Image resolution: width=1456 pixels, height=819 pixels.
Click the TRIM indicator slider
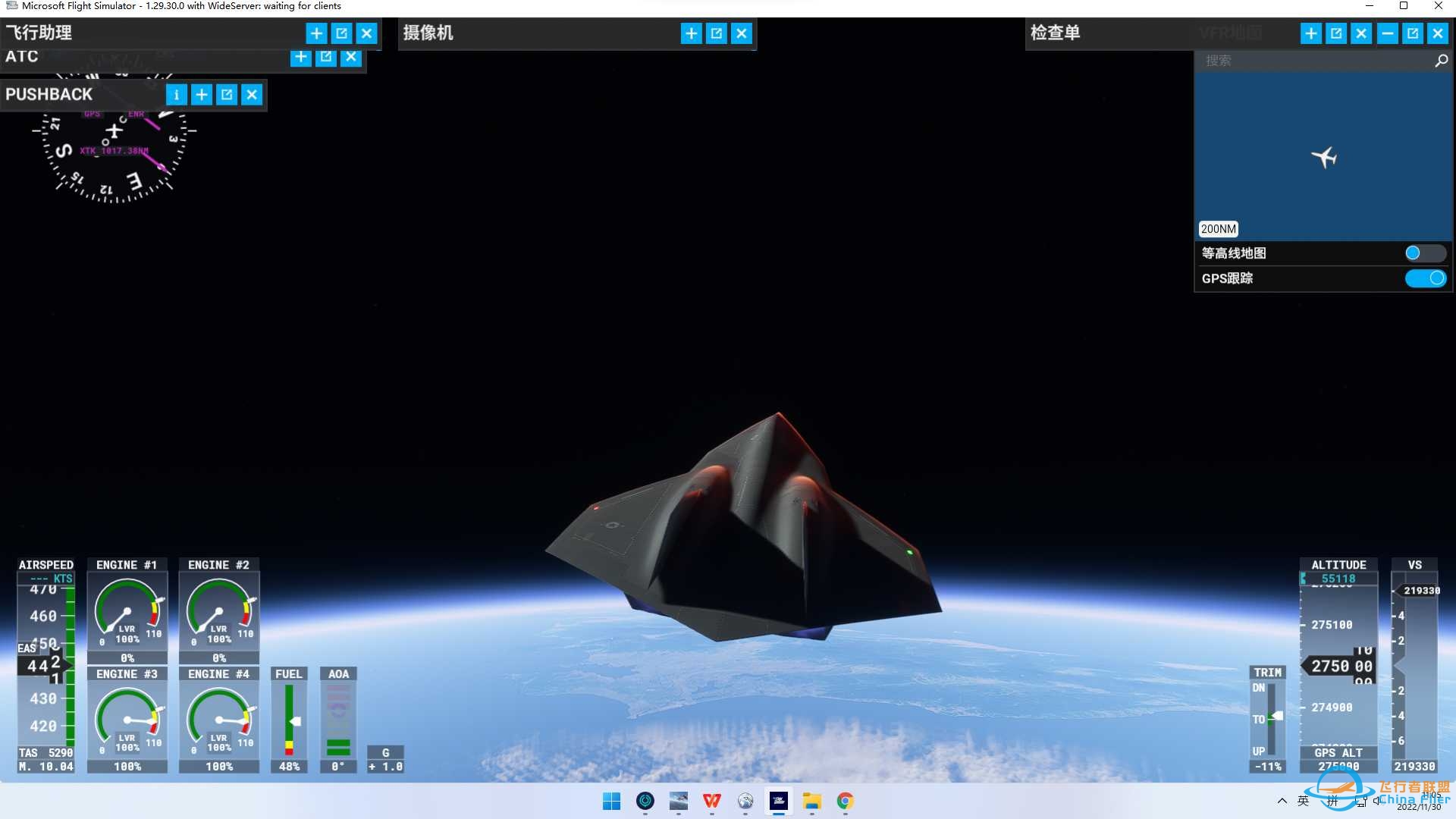pos(1276,717)
